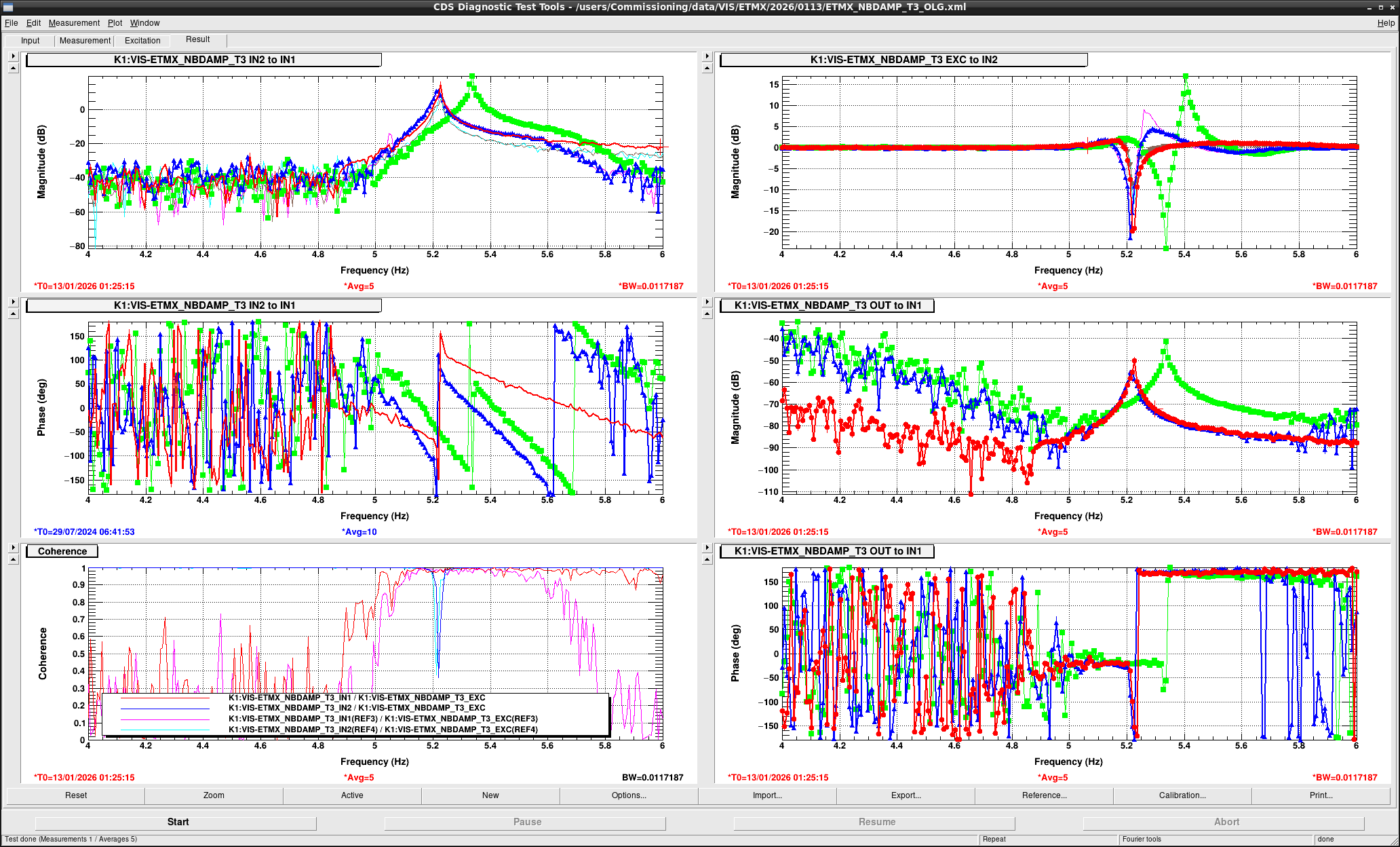This screenshot has width=1400, height=847.
Task: Open the Options... dialog button
Action: pos(629,795)
